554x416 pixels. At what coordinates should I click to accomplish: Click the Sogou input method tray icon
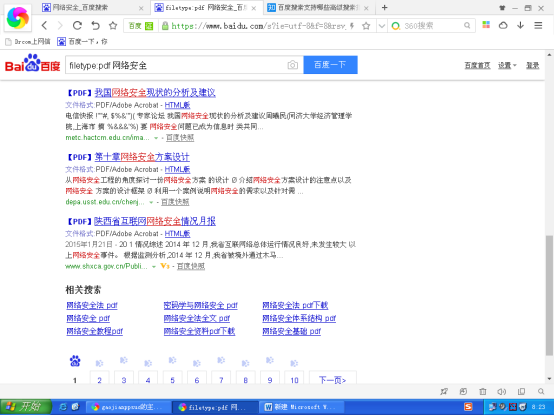click(468, 407)
